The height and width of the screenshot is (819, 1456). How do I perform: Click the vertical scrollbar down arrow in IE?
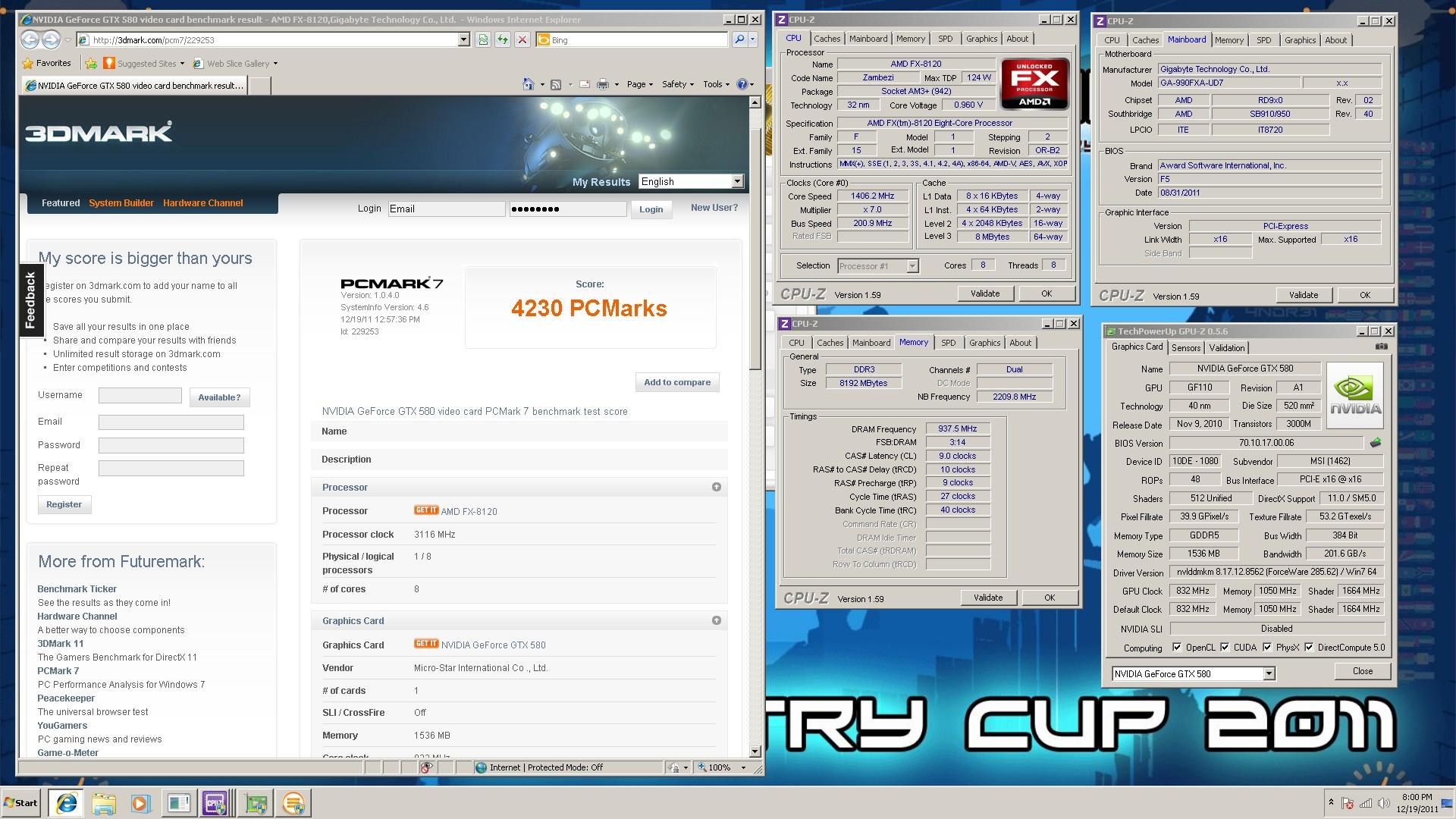pos(755,752)
